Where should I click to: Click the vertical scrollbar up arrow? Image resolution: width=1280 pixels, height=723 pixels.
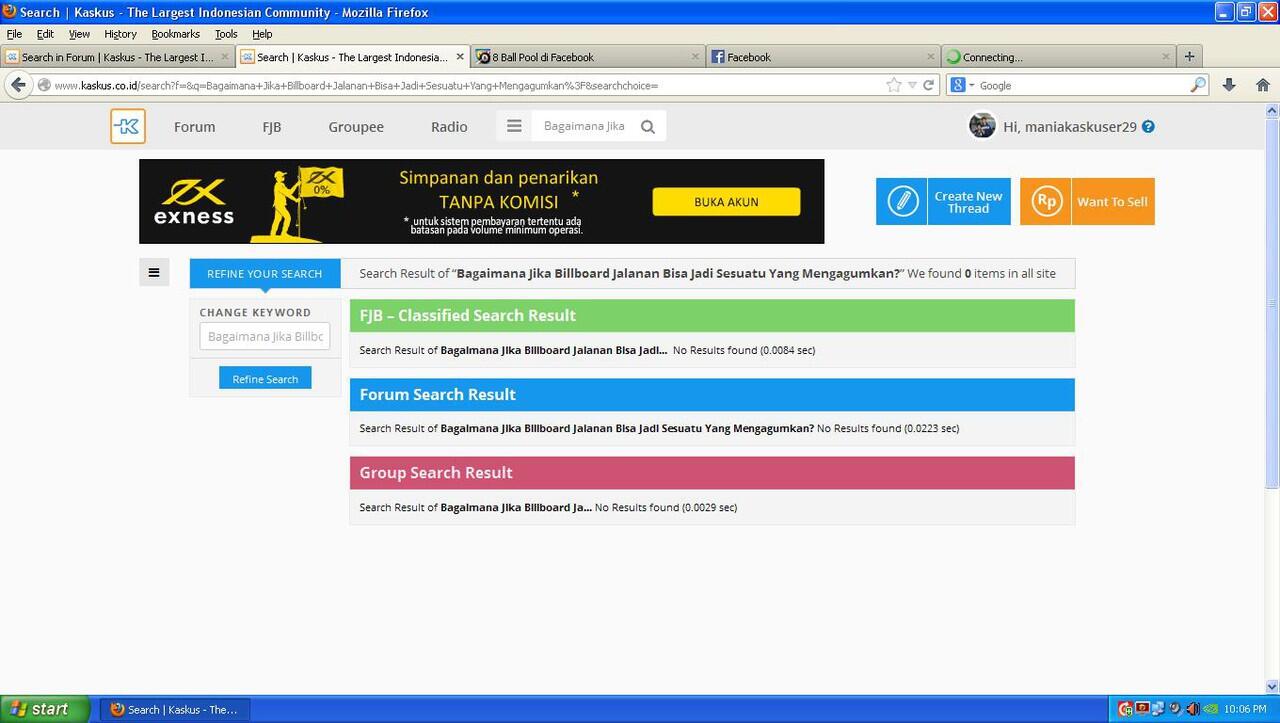[x=1272, y=110]
